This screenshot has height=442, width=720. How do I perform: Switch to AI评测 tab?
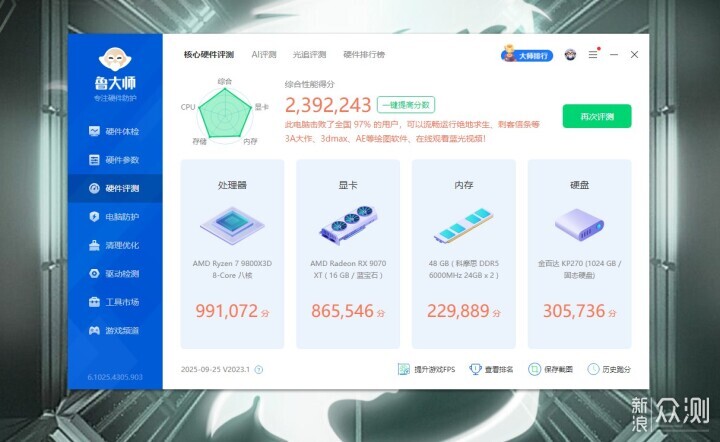(264, 55)
